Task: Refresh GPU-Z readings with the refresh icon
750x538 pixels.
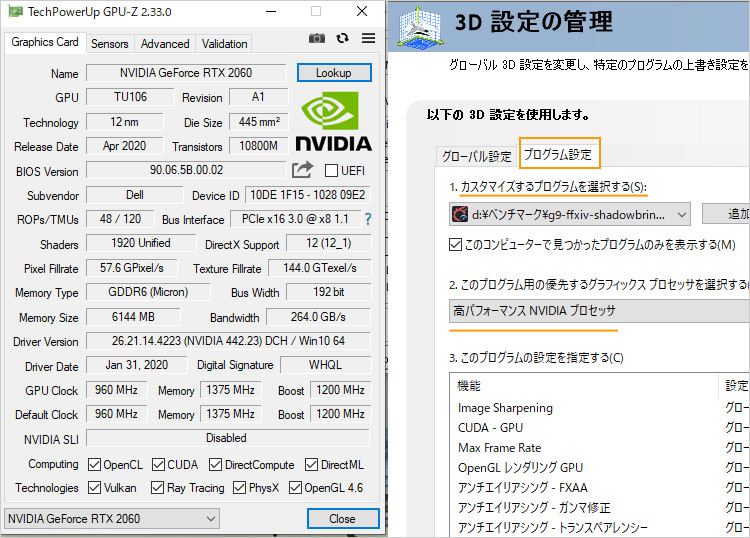Action: (x=342, y=38)
